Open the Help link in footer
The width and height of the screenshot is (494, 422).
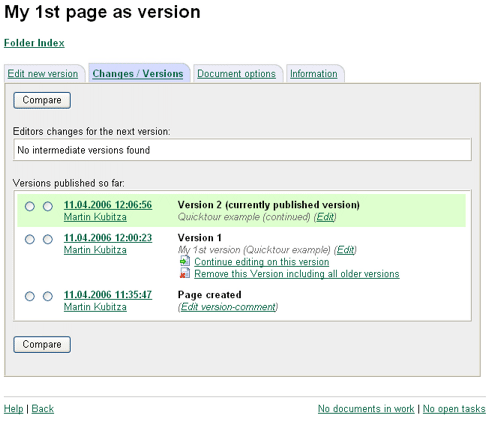13,409
